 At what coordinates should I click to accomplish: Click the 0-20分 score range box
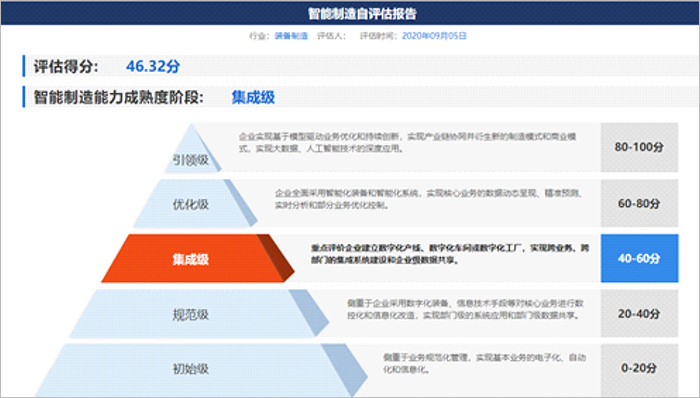(x=639, y=369)
